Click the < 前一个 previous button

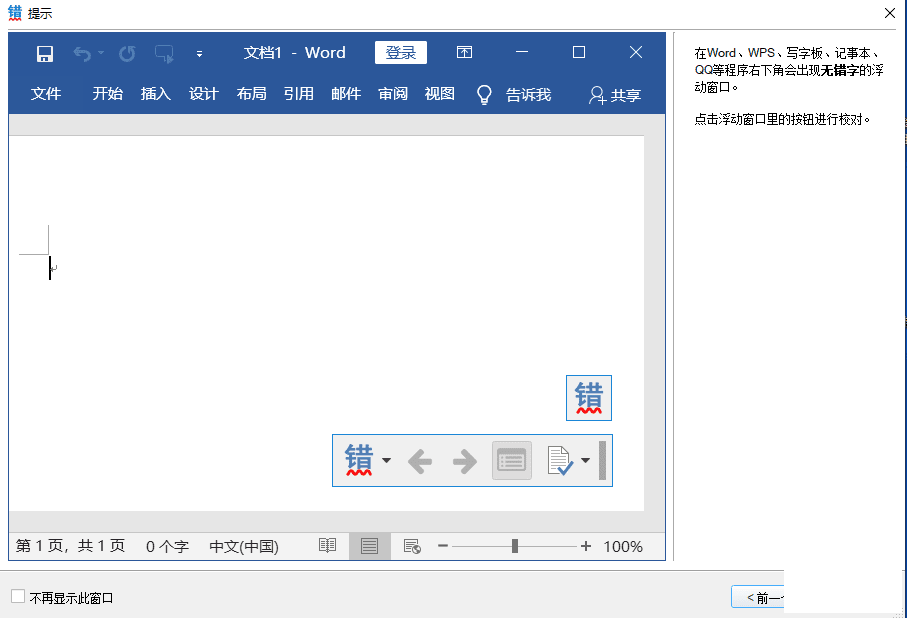[759, 597]
